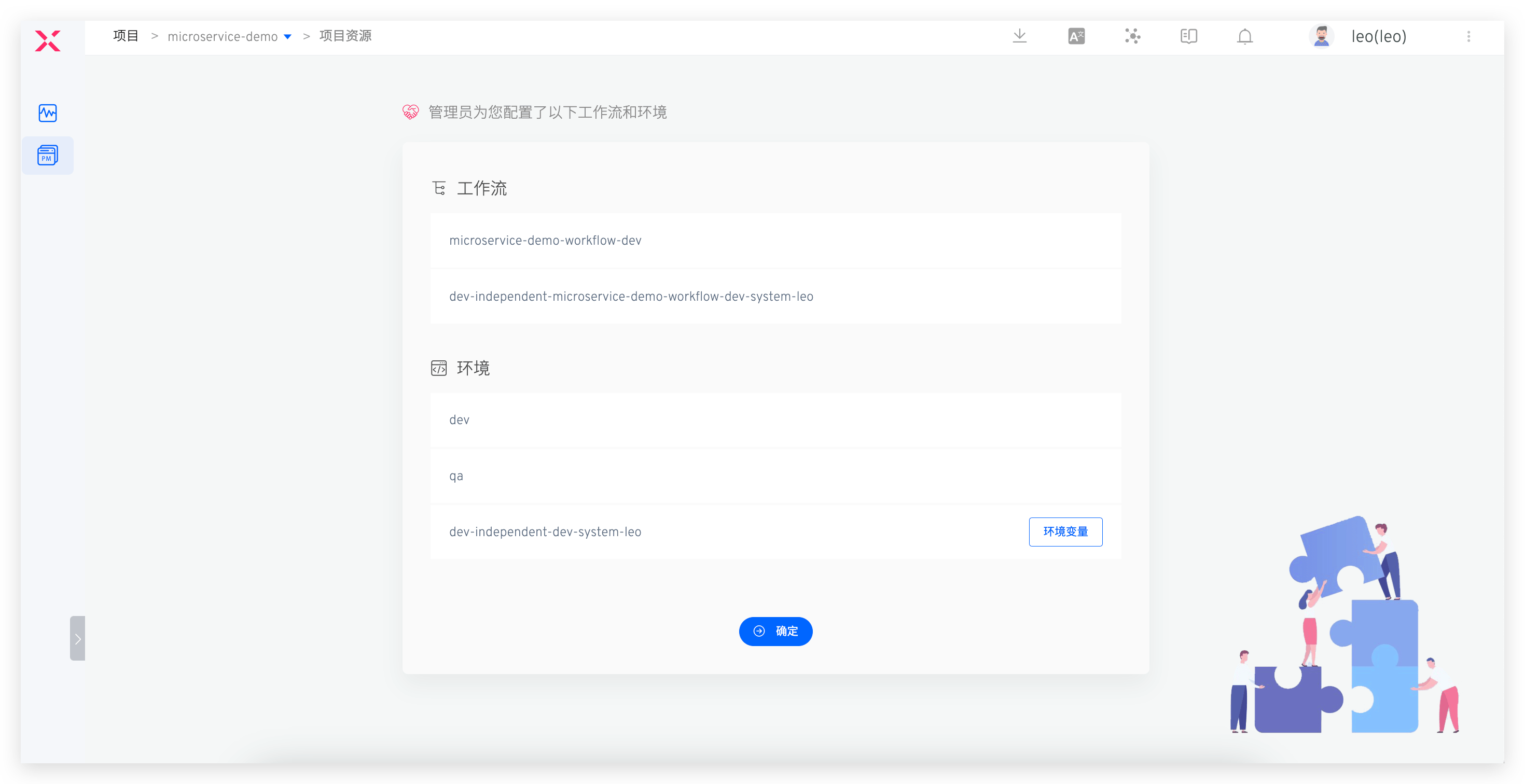Open the microservice-demo project dropdown
Screen dimensions: 1525x784
(230, 37)
